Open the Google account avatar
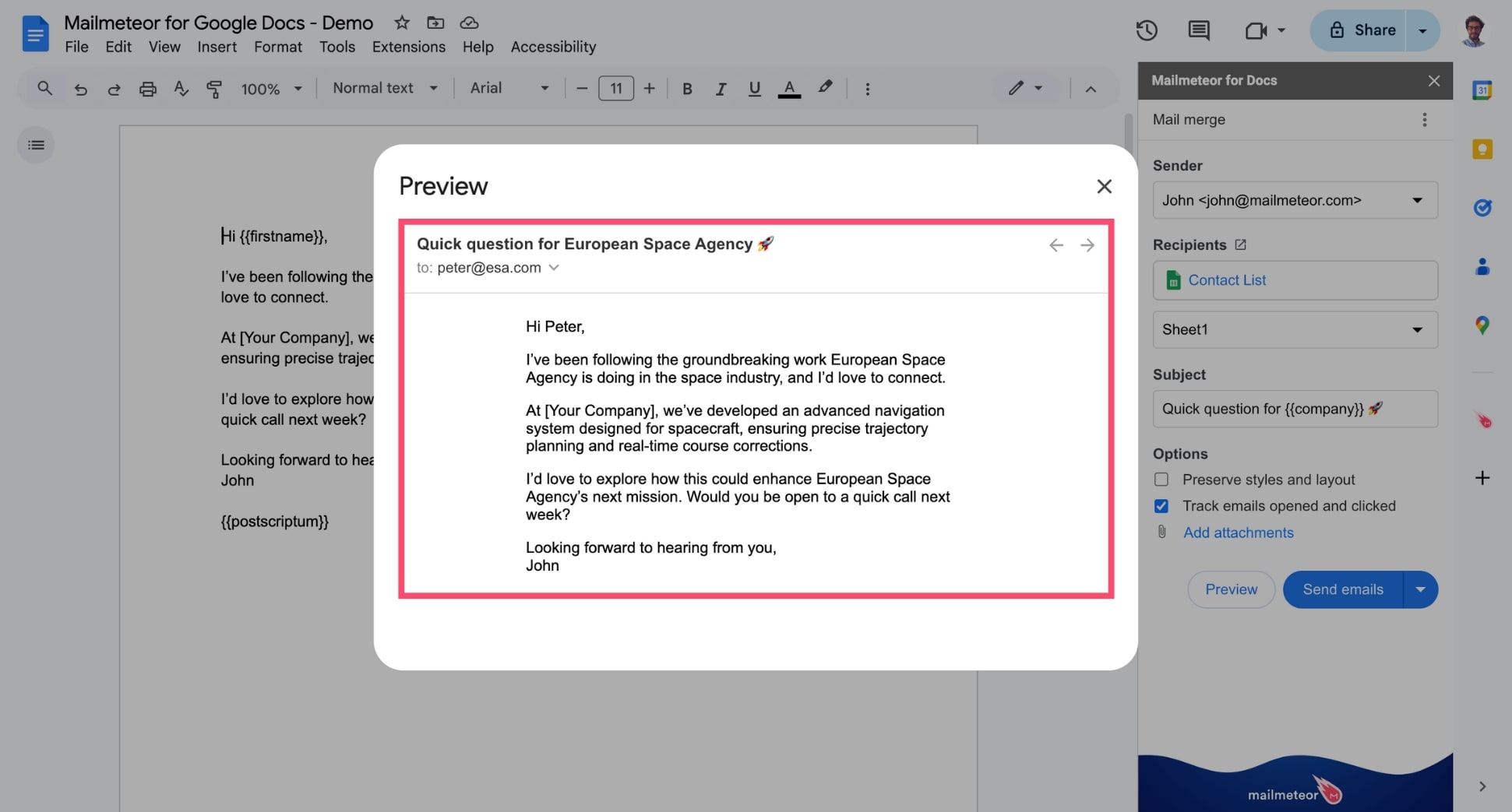Viewport: 1512px width, 812px height. [x=1473, y=30]
